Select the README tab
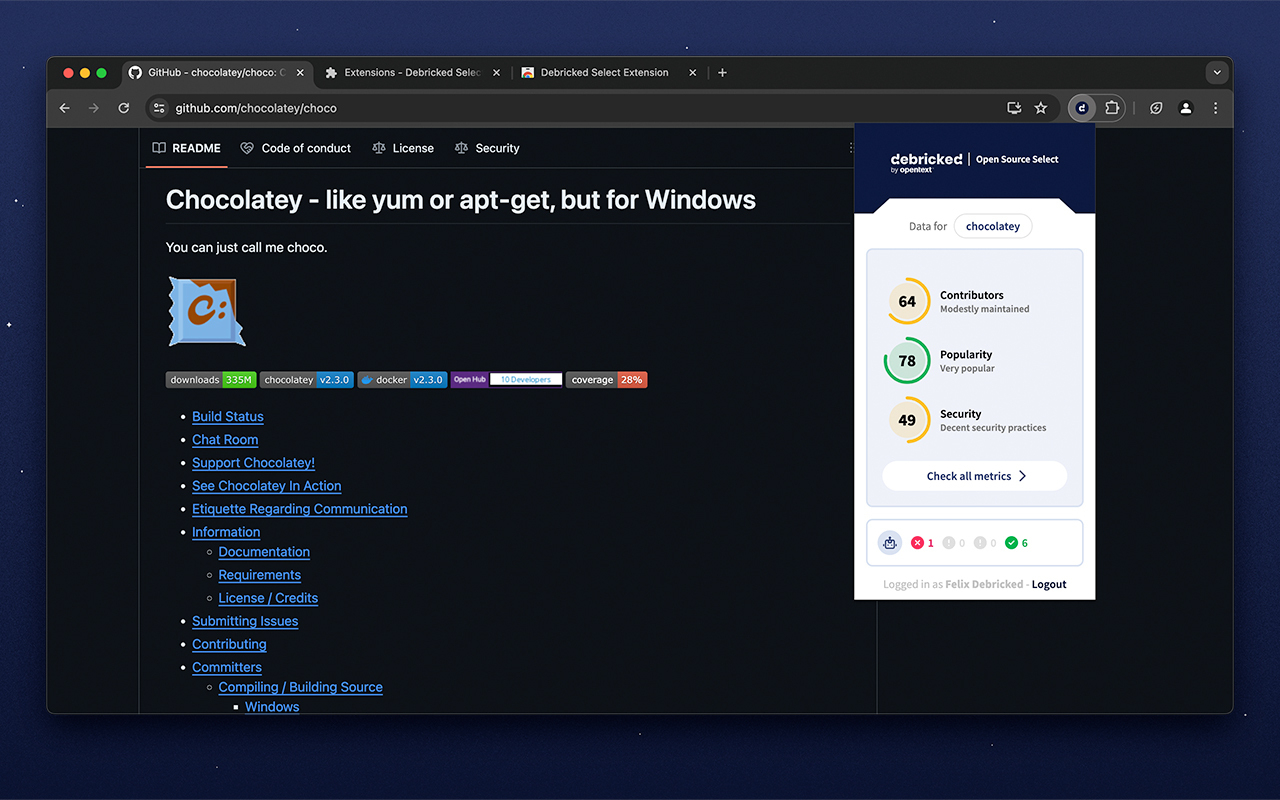 point(186,148)
